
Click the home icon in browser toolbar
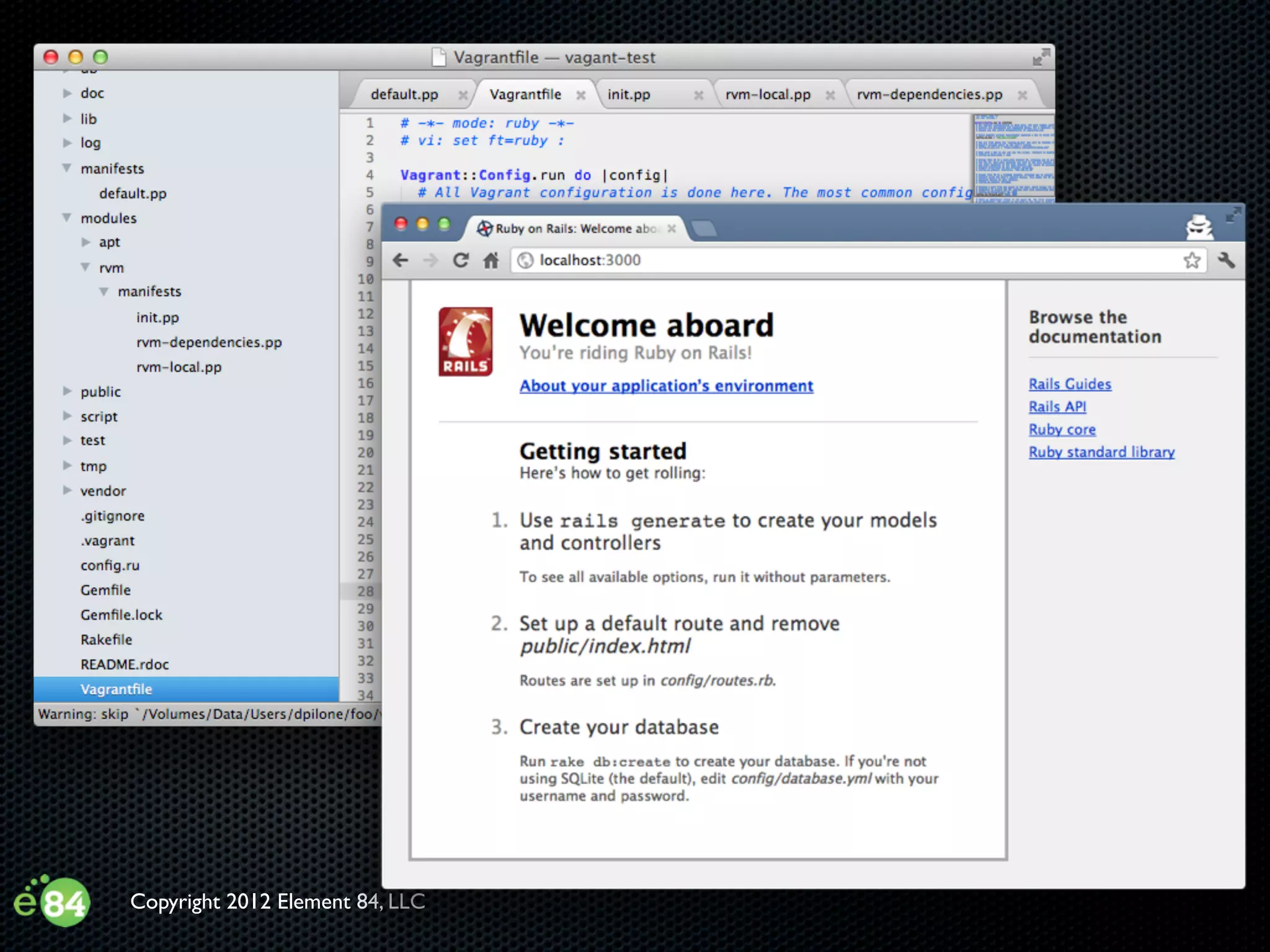[x=491, y=260]
